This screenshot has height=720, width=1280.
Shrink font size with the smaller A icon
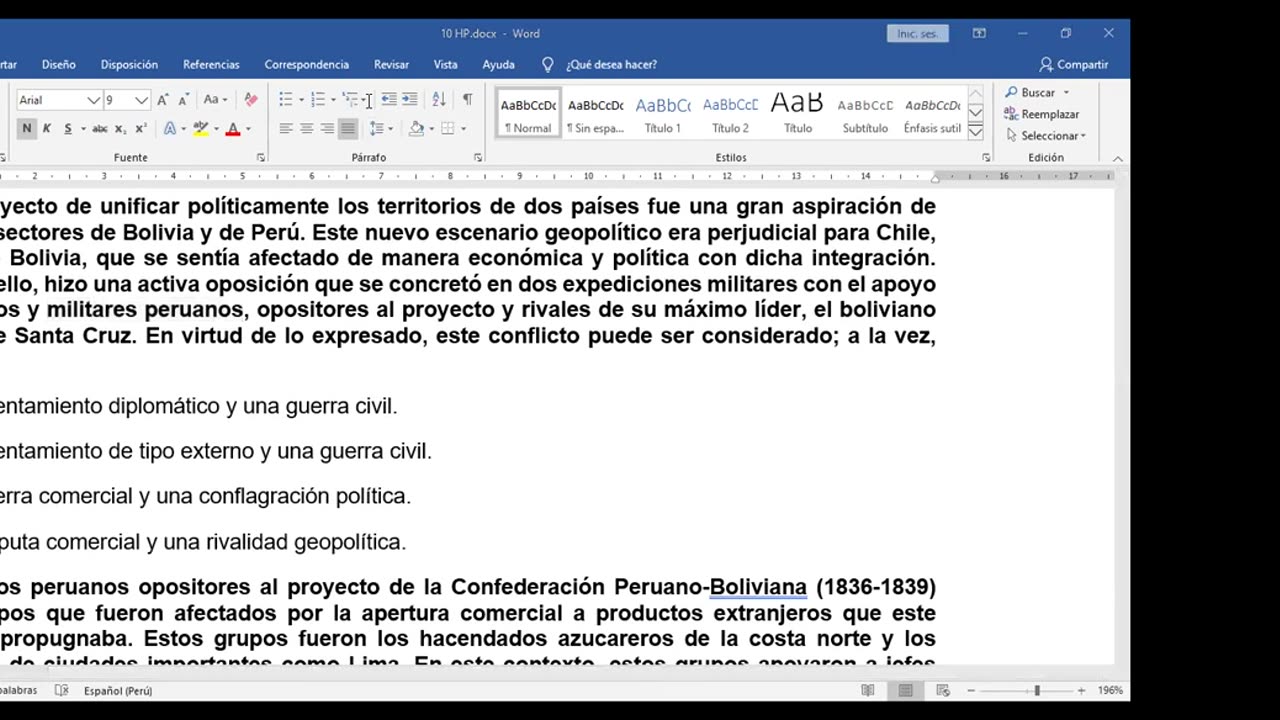[184, 100]
